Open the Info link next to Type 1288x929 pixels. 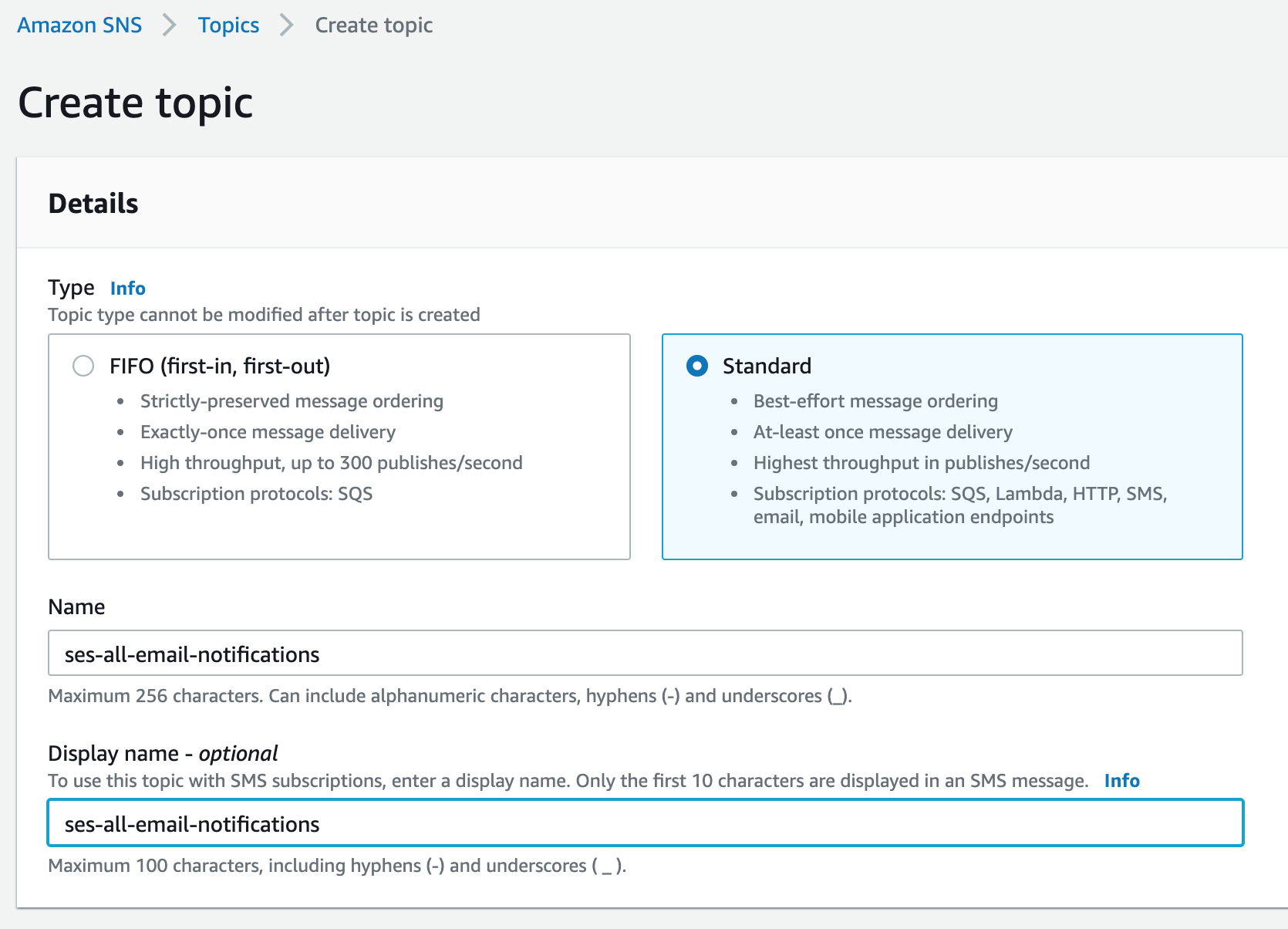point(127,289)
